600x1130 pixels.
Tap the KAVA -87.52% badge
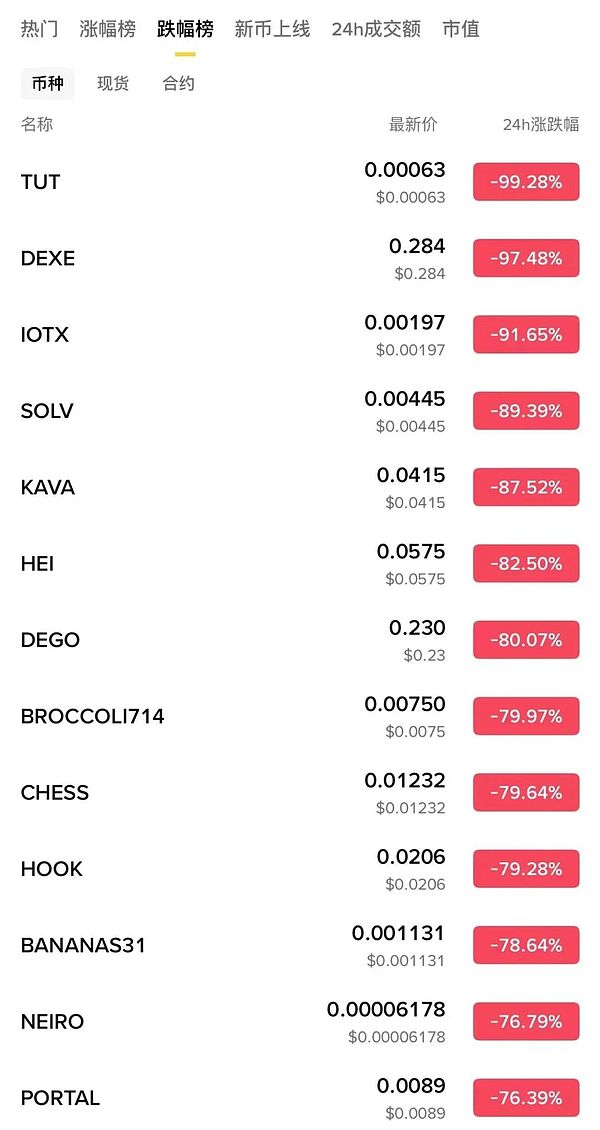coord(526,487)
